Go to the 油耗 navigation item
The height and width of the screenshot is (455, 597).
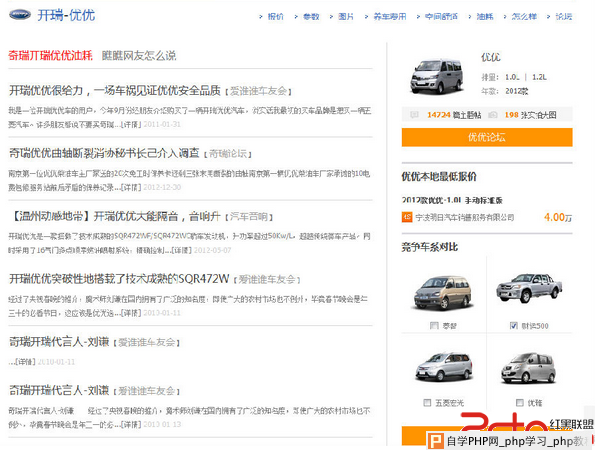(485, 16)
